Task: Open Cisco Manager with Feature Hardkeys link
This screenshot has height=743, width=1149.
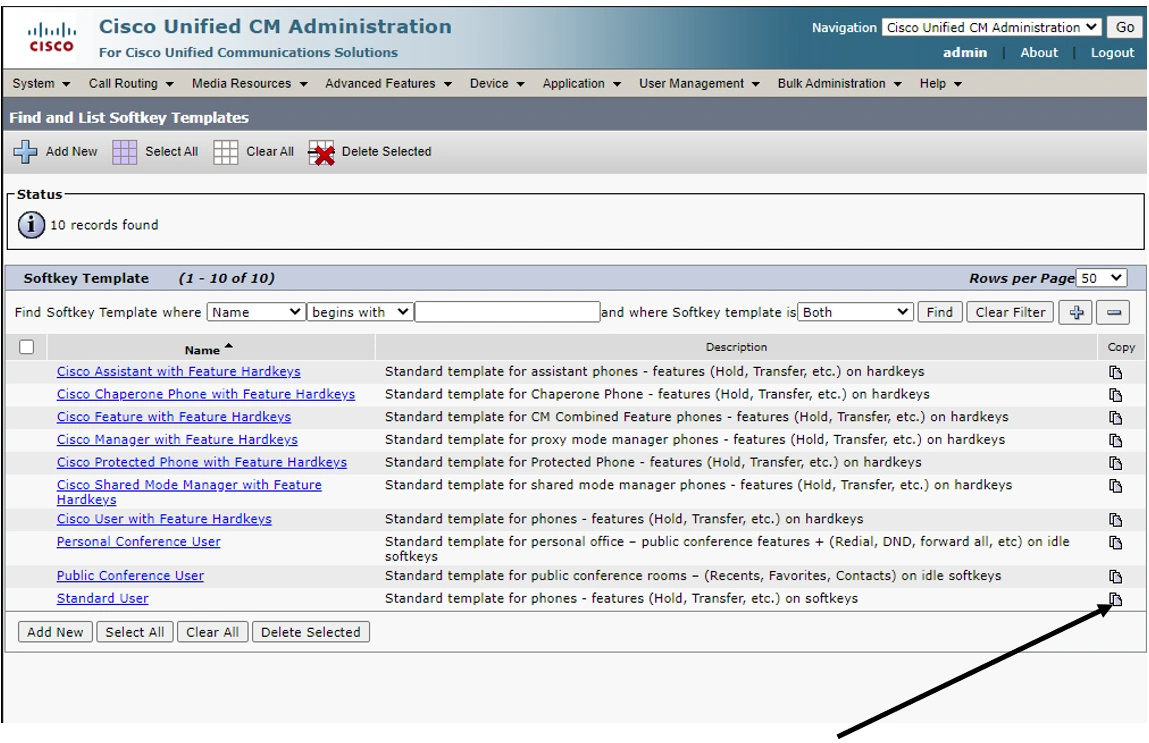Action: pyautogui.click(x=177, y=440)
